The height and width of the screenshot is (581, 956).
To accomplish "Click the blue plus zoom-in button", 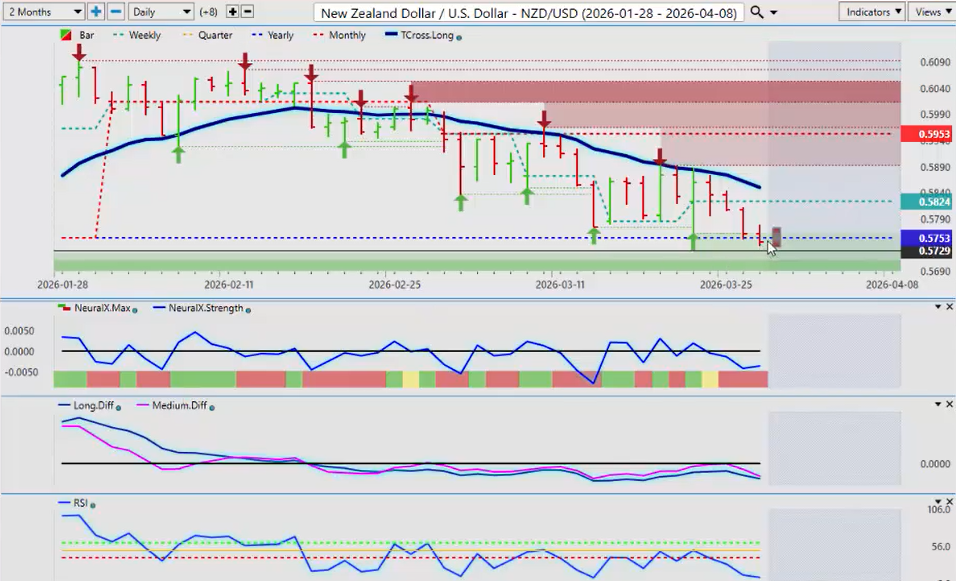I will pos(96,12).
